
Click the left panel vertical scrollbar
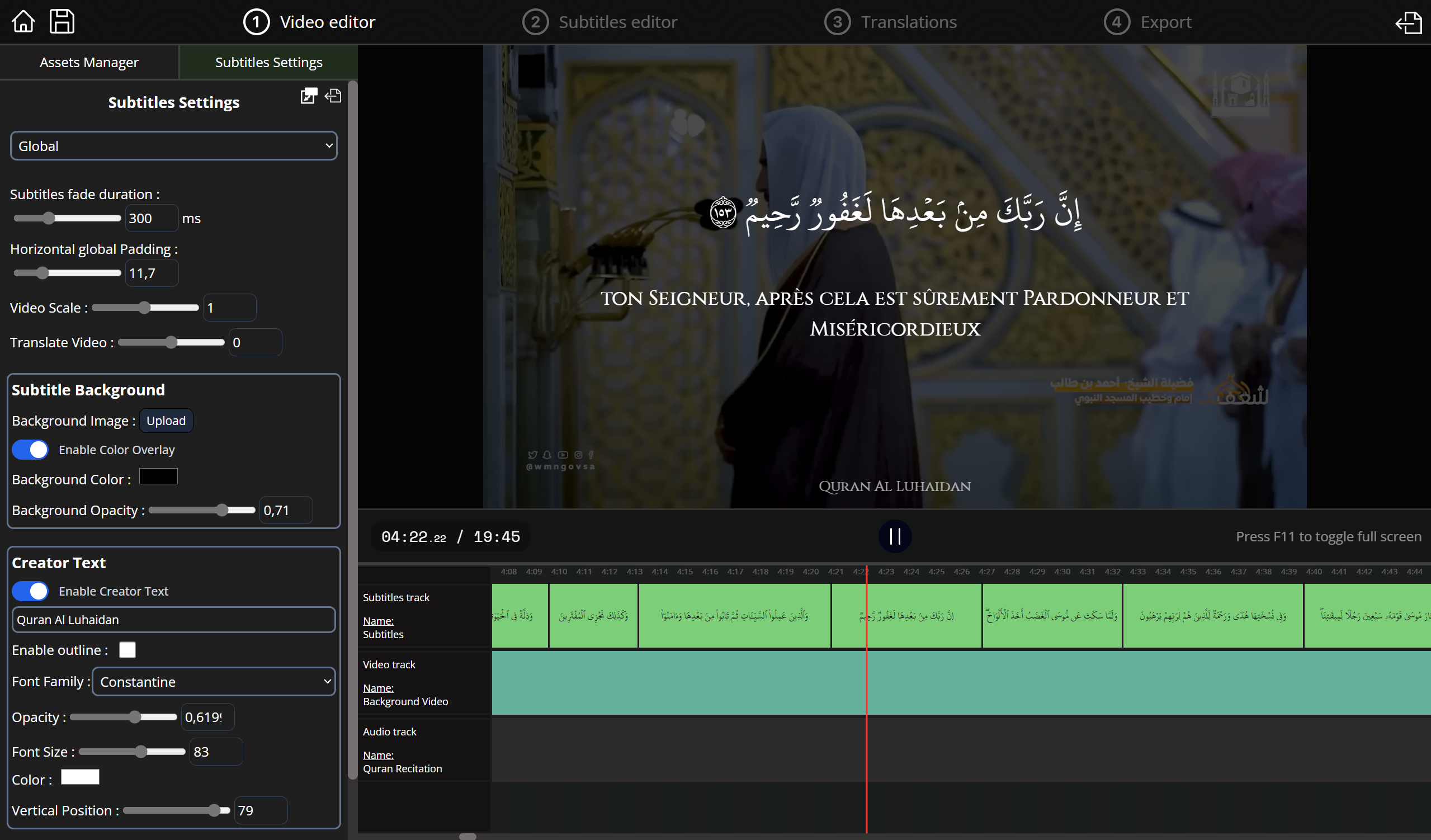pyautogui.click(x=353, y=431)
